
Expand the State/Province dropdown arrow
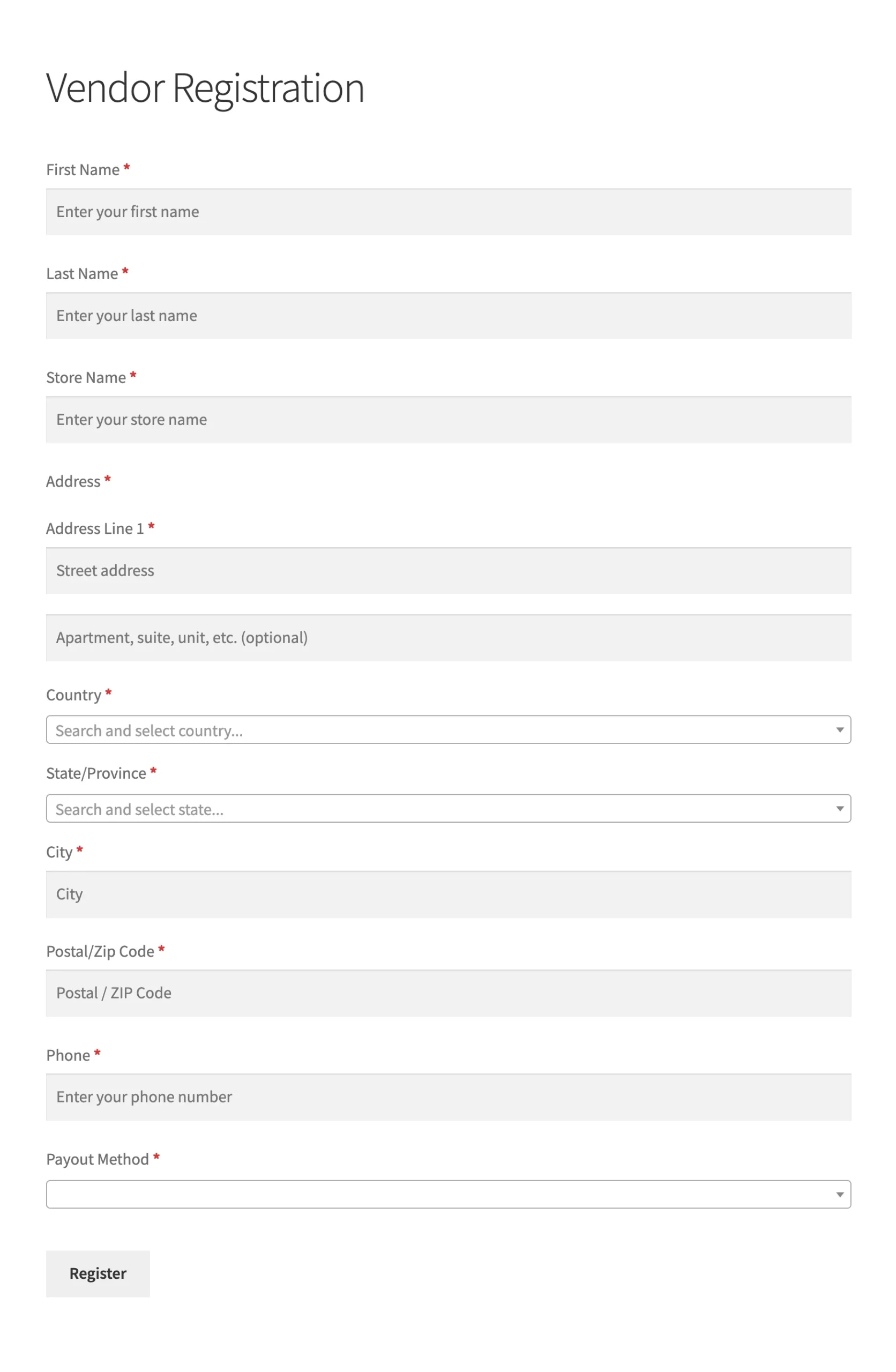click(840, 808)
